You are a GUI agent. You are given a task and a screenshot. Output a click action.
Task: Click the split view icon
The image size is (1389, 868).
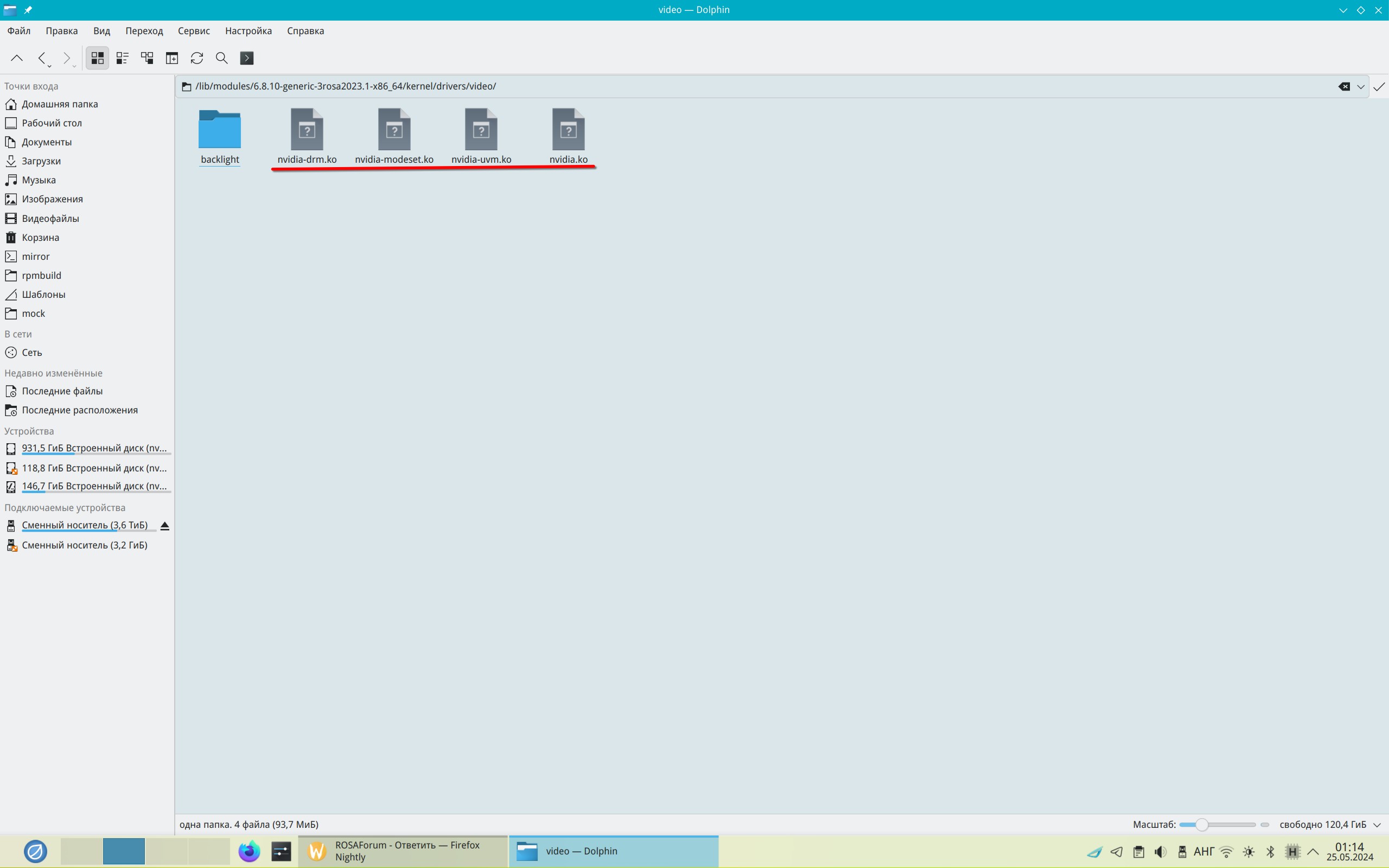tap(172, 58)
